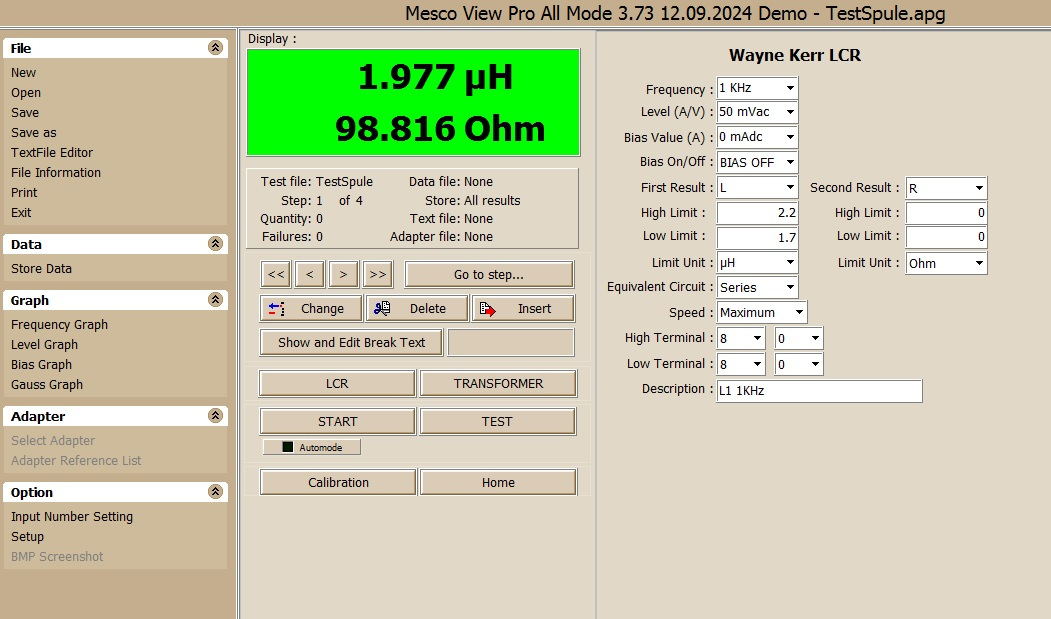
Task: Jump to first step with << button
Action: 276,275
